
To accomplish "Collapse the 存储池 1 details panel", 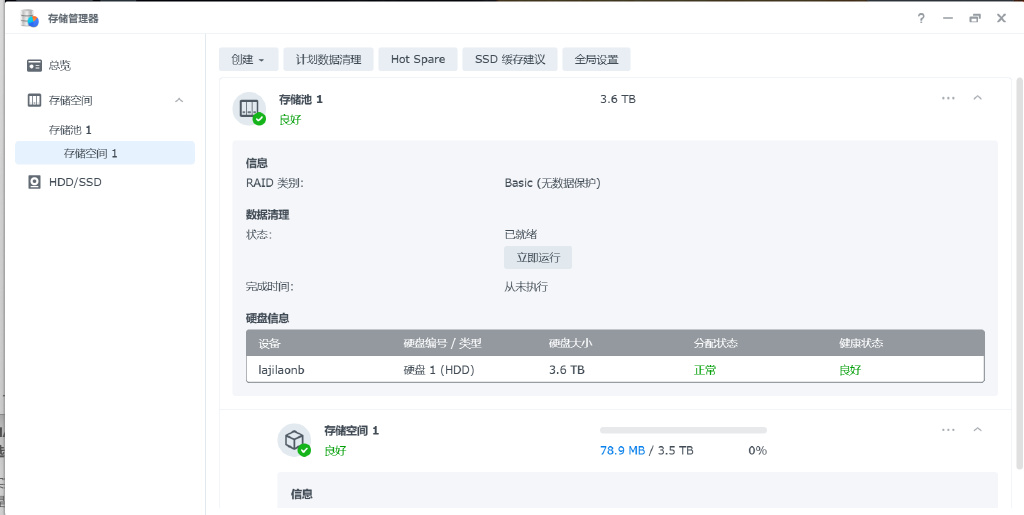I will click(978, 98).
